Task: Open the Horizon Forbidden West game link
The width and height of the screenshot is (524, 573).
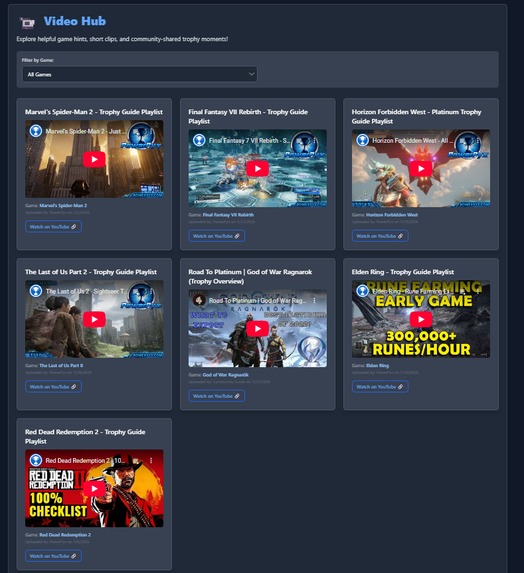Action: (392, 215)
